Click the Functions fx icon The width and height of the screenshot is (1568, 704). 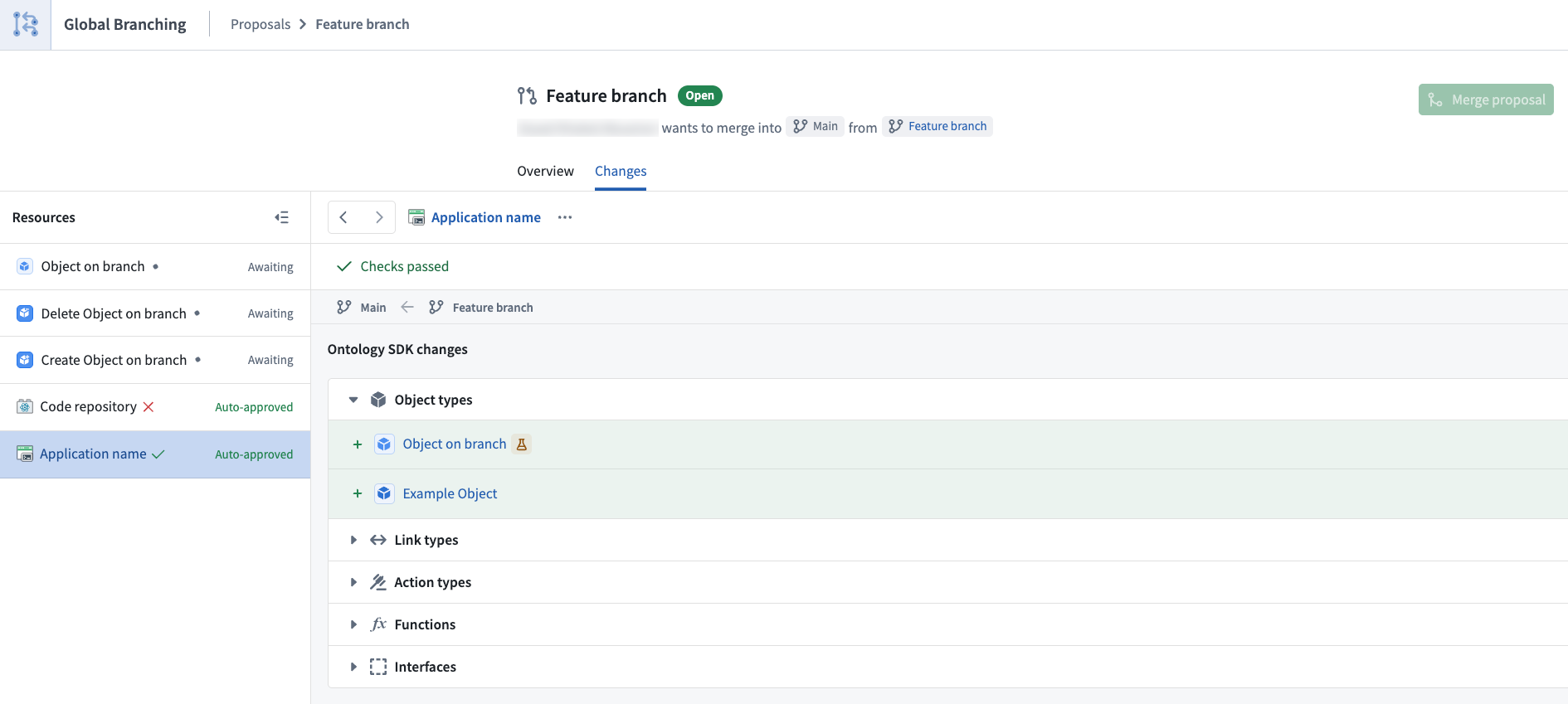378,624
